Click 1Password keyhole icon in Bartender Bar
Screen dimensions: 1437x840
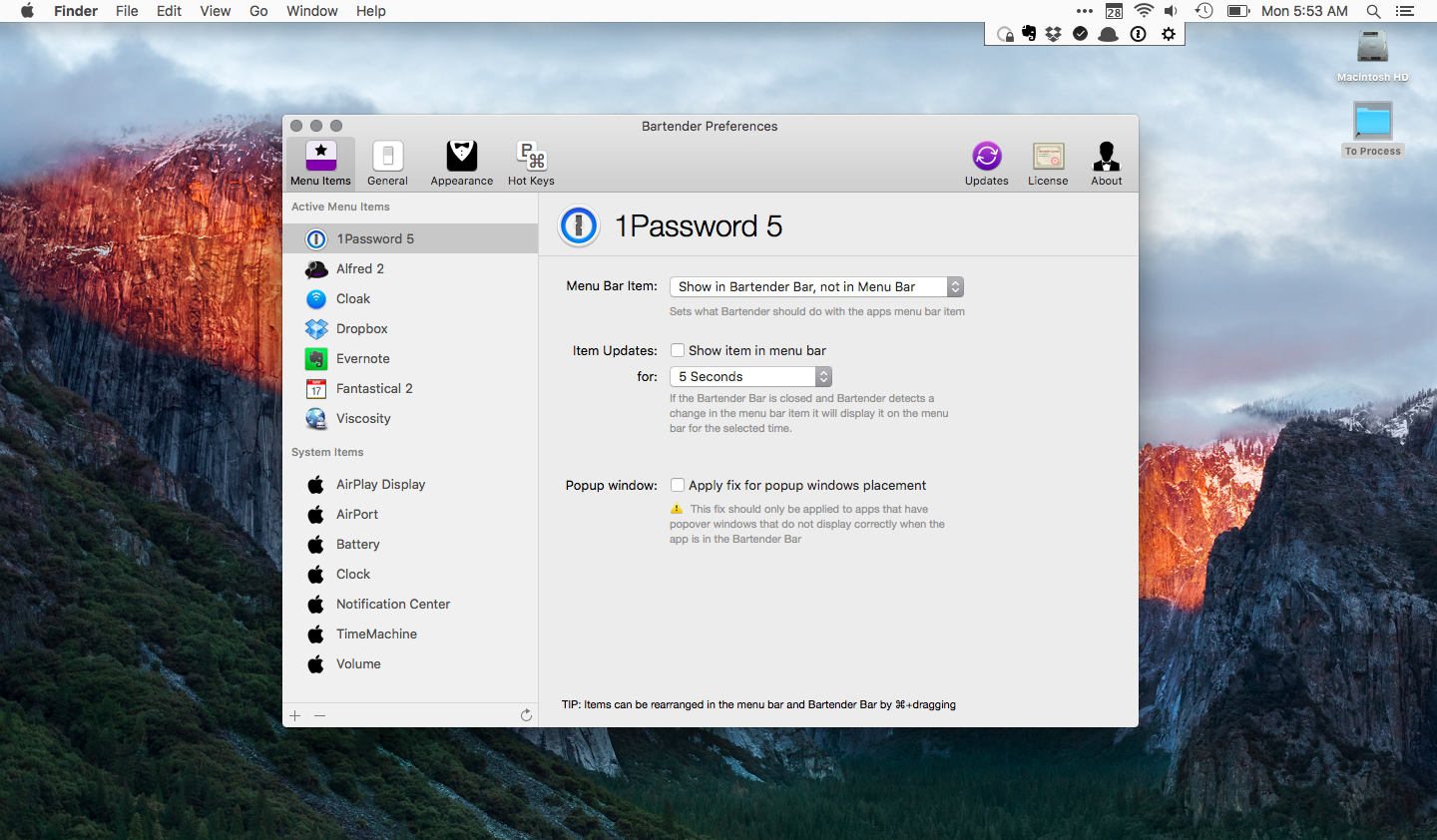(1138, 34)
